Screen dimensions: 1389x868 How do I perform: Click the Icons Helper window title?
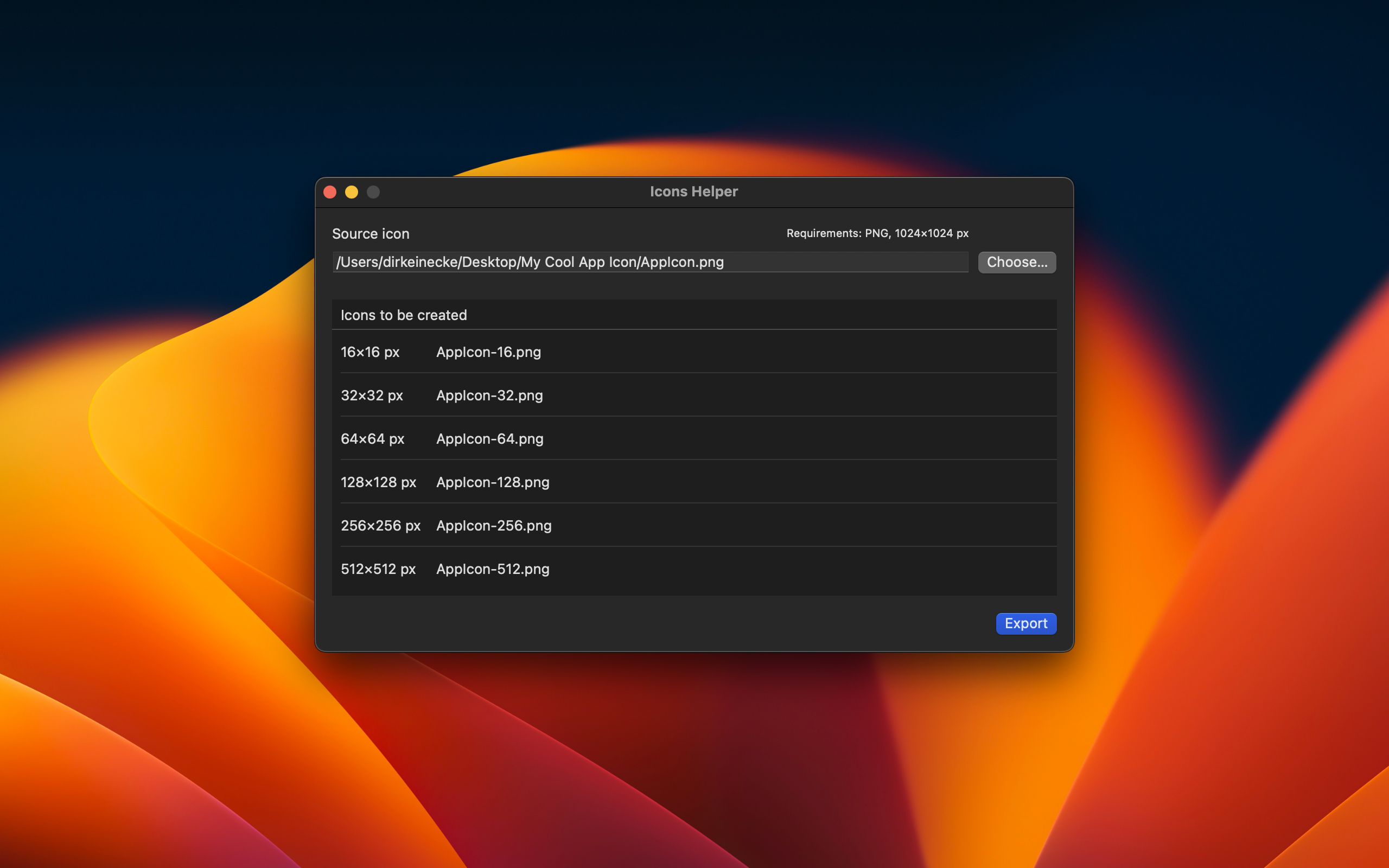pos(694,192)
